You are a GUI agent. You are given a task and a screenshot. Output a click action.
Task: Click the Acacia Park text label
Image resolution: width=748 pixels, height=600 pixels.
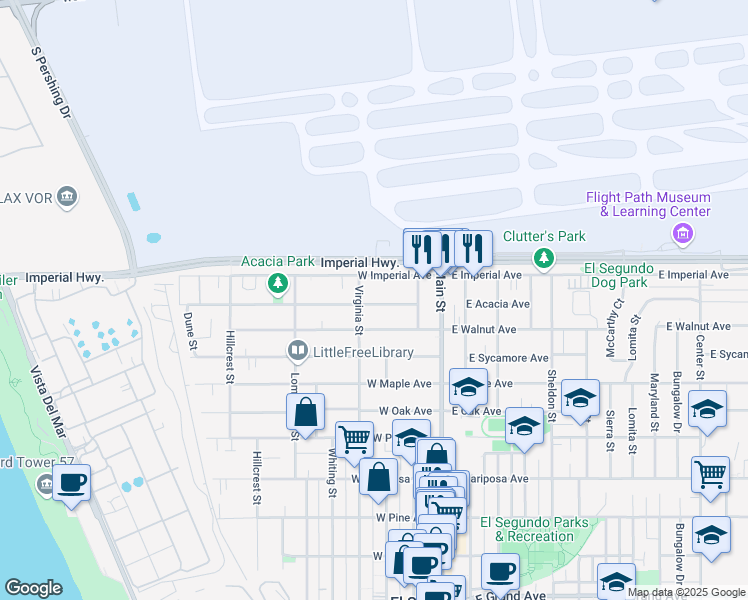pos(278,261)
